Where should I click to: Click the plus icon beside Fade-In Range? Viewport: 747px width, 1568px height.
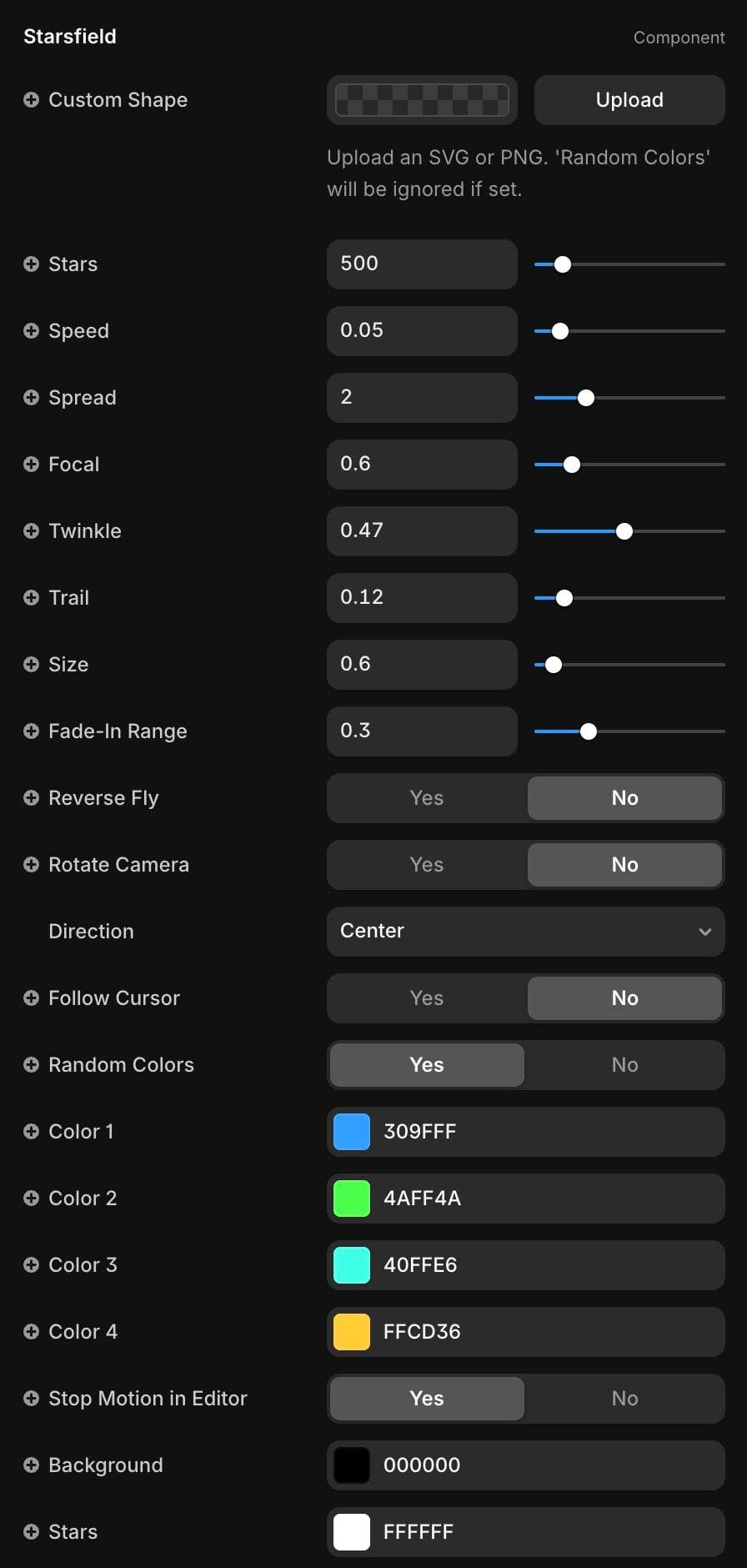pyautogui.click(x=31, y=731)
